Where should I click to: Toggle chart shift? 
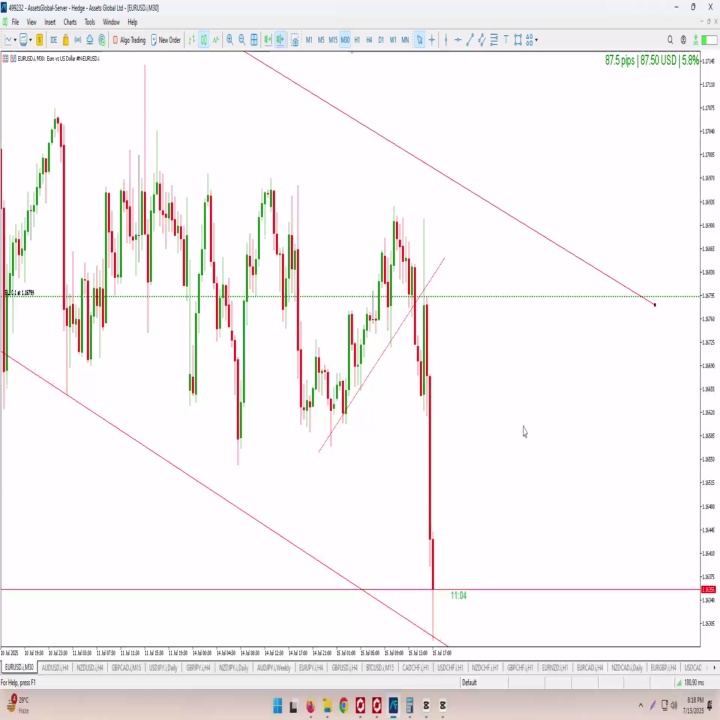coord(280,40)
